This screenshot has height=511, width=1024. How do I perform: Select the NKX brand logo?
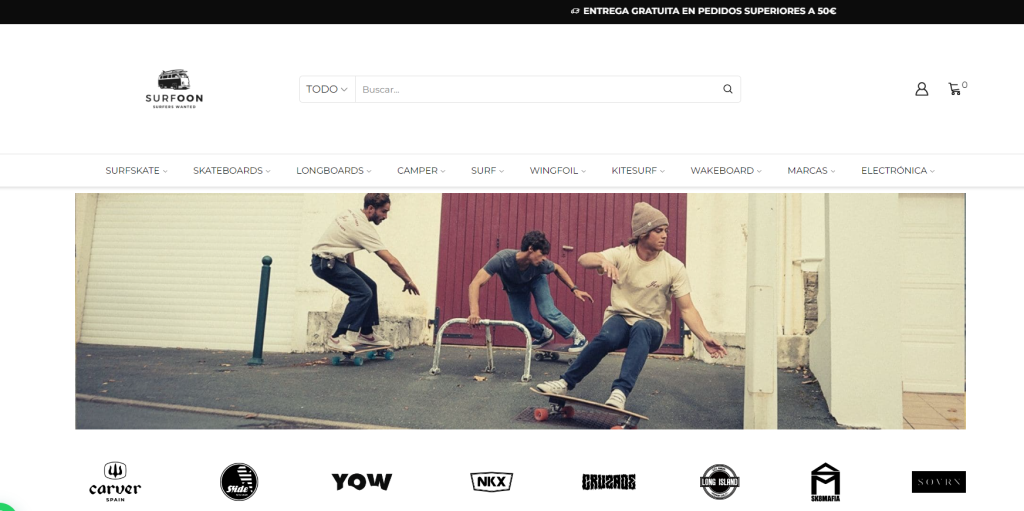coord(492,482)
